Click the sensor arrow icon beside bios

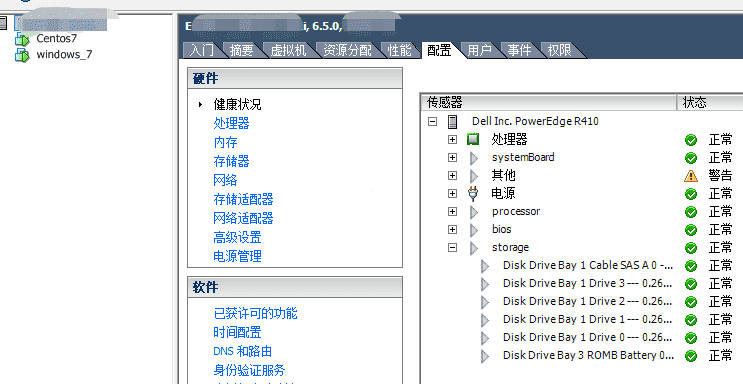click(474, 230)
